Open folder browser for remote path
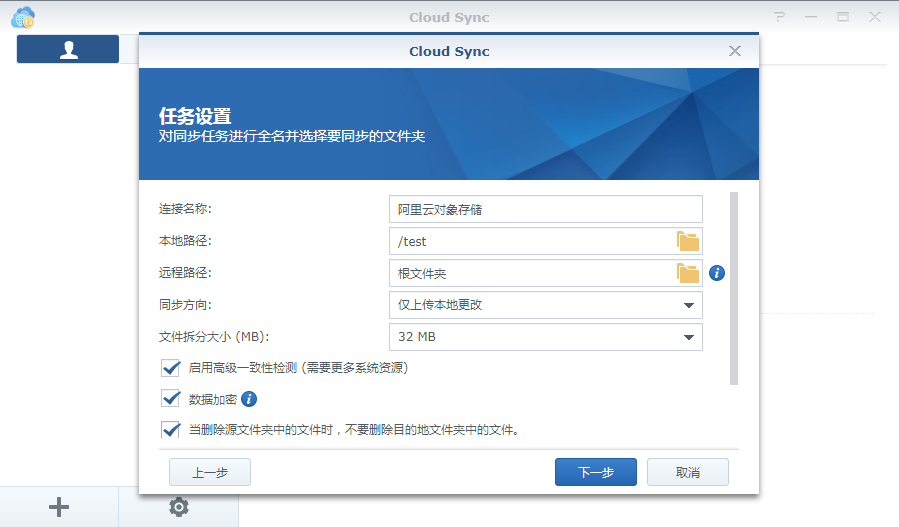The height and width of the screenshot is (527, 899). (688, 273)
